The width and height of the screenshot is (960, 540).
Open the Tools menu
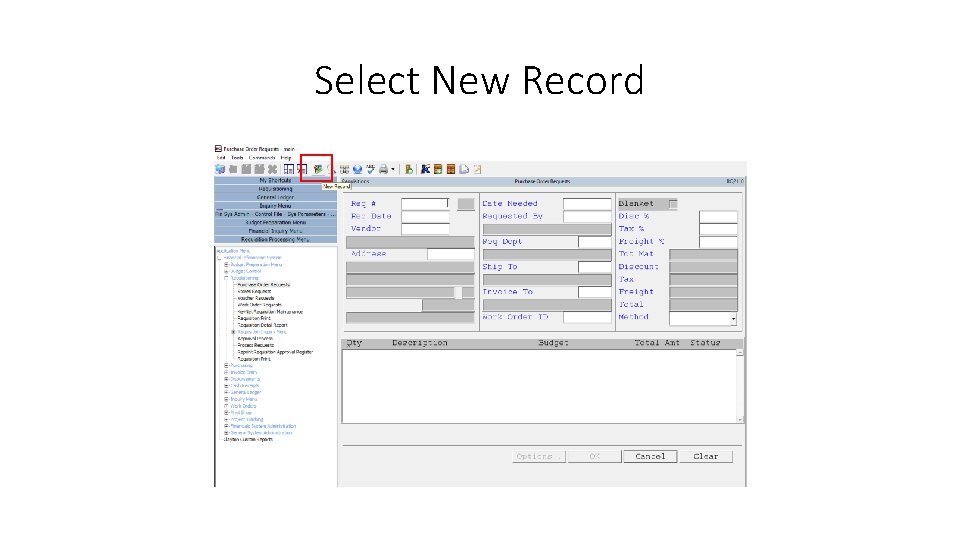click(x=237, y=157)
